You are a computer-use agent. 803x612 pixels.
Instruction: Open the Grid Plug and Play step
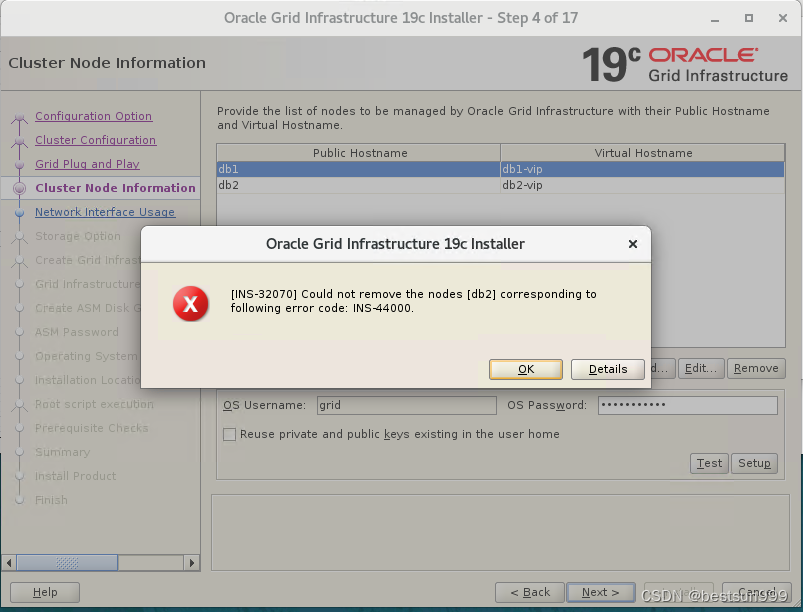tap(87, 164)
